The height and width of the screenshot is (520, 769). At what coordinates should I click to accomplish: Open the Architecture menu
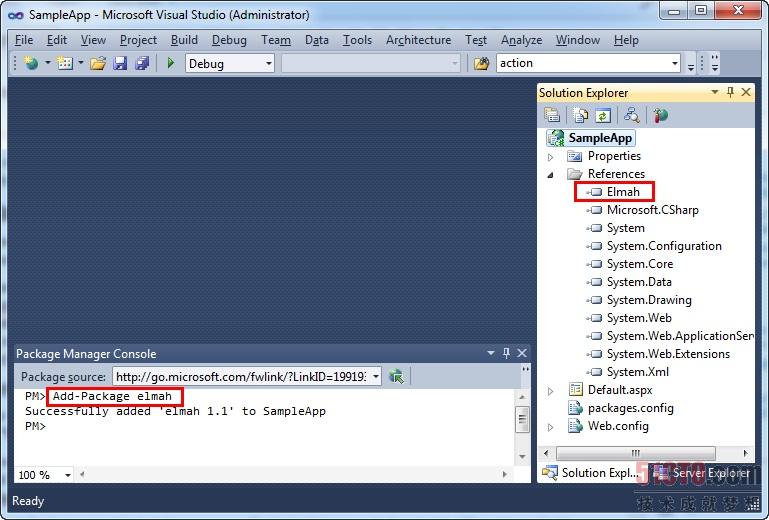click(418, 40)
